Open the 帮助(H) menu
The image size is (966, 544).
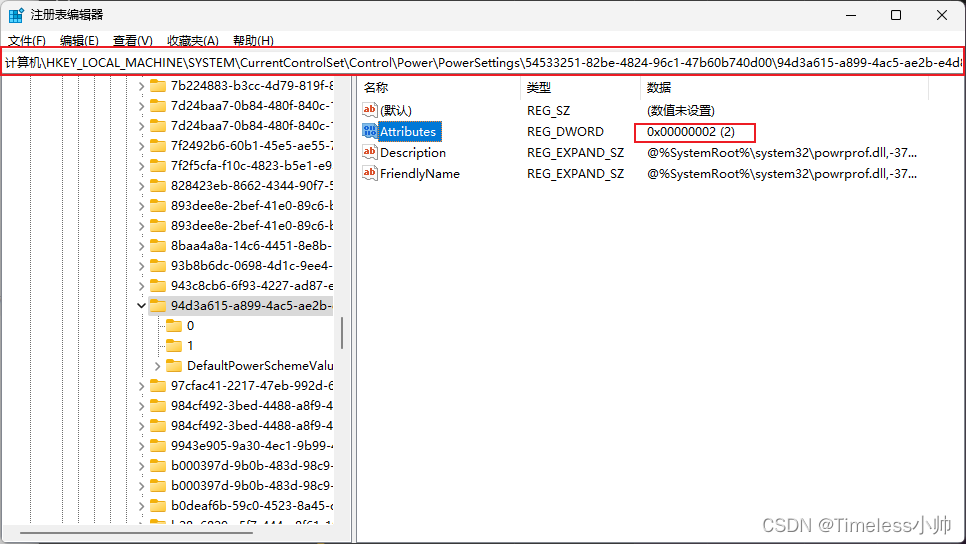pos(253,41)
